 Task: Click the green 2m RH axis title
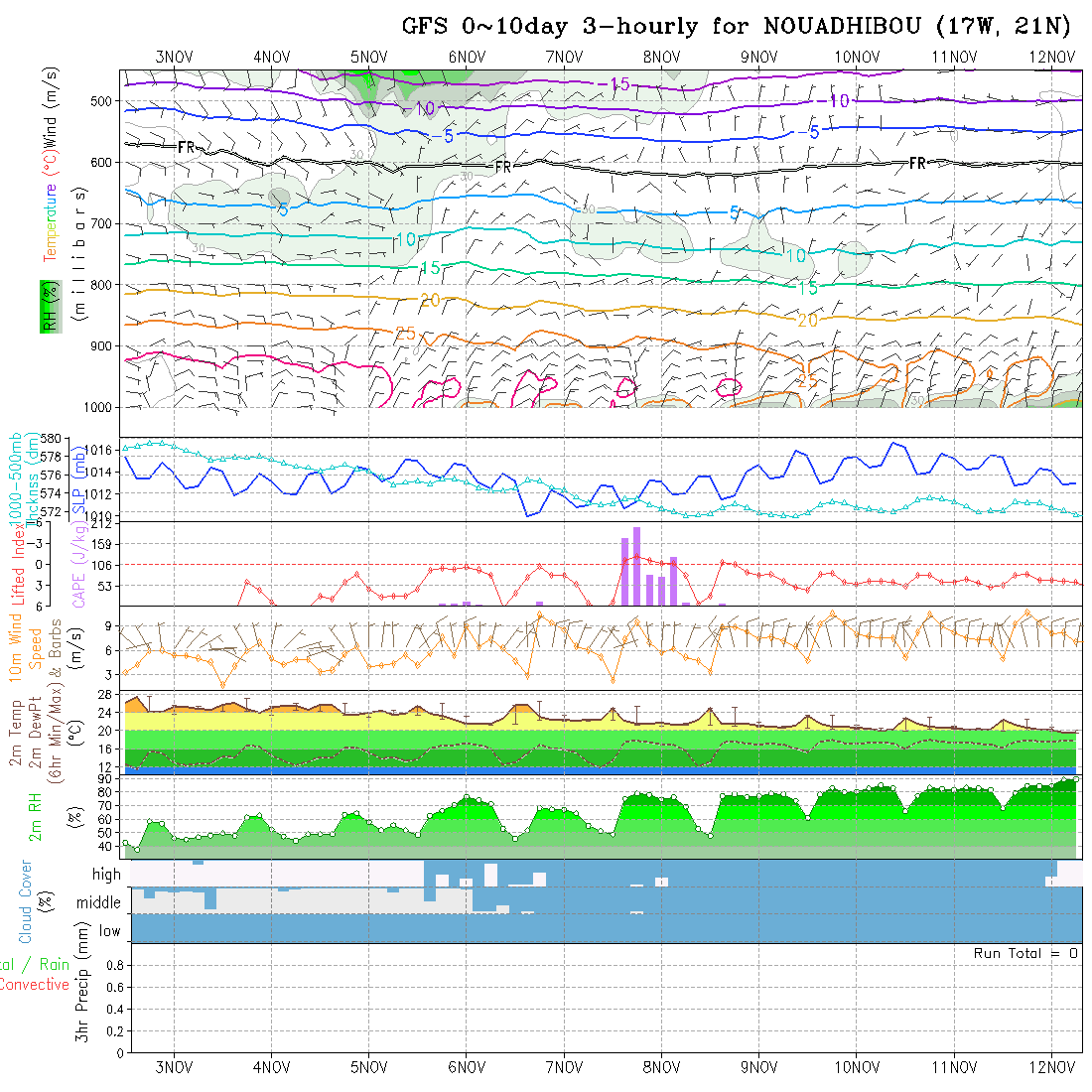[35, 818]
